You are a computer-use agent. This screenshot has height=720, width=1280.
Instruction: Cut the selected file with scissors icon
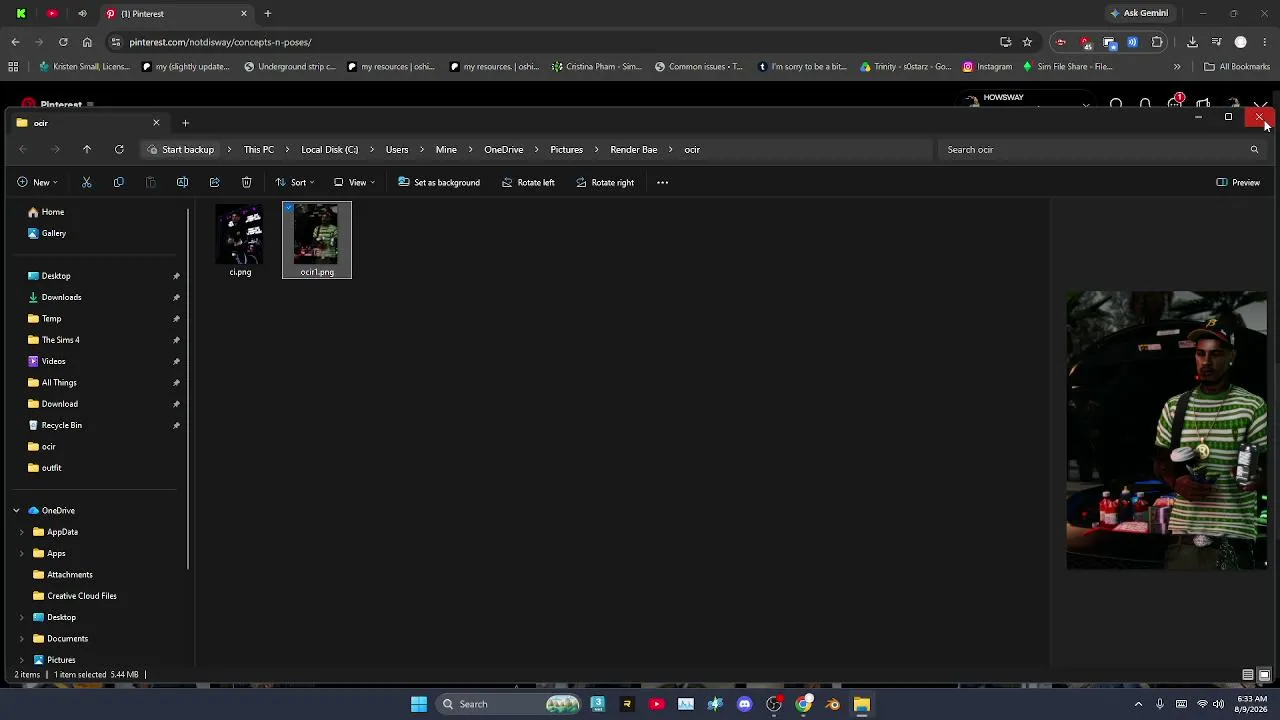click(87, 182)
